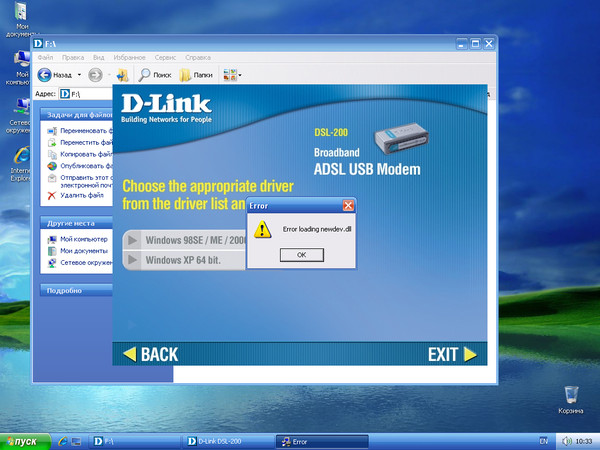Expand the Подробно panel header
This screenshot has width=600, height=450.
(x=77, y=290)
